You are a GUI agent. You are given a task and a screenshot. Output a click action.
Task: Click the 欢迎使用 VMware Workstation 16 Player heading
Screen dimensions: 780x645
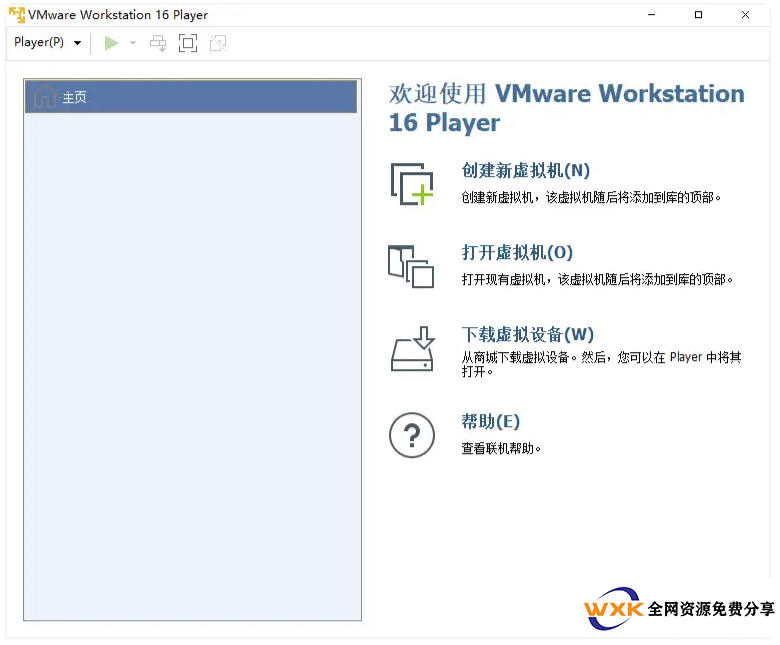[567, 108]
